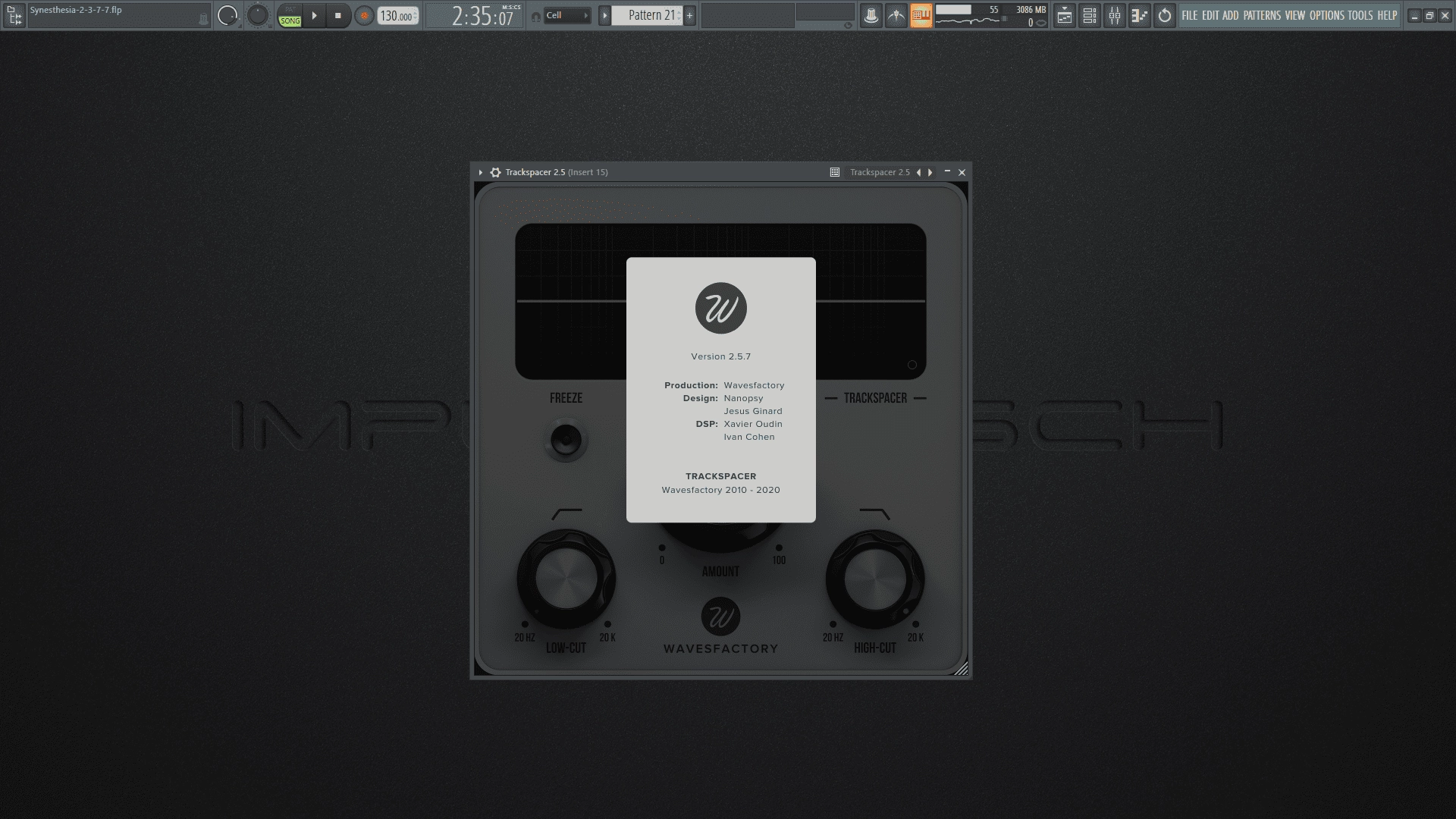Click the plugin resize grip corner
Screen dimensions: 1456x819
962,668
